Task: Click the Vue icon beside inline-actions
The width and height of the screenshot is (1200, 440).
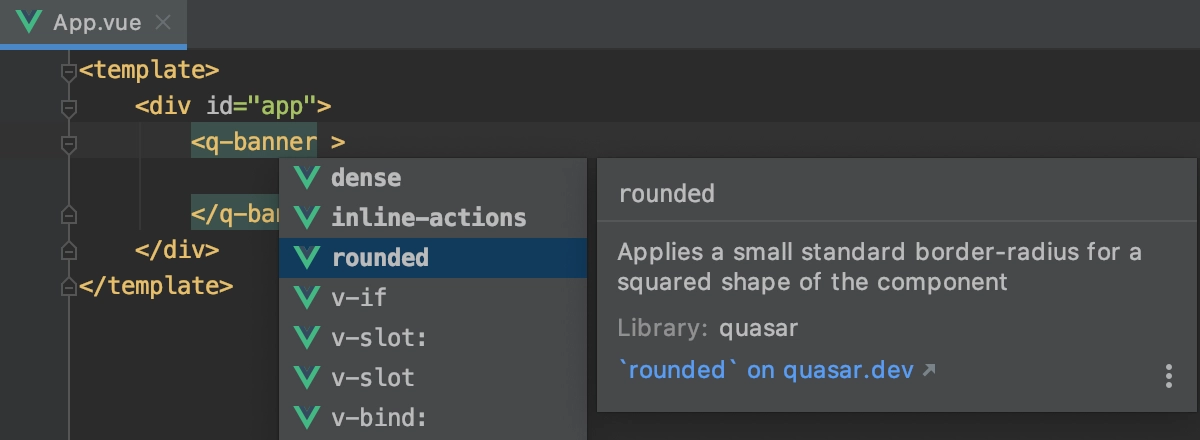Action: [306, 218]
